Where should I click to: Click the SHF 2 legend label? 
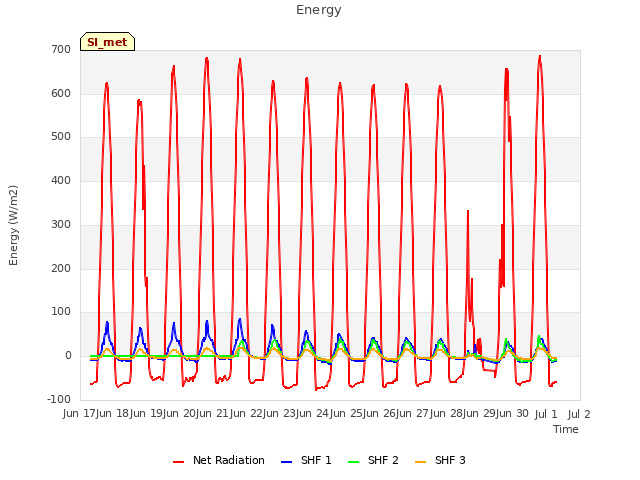(x=383, y=460)
